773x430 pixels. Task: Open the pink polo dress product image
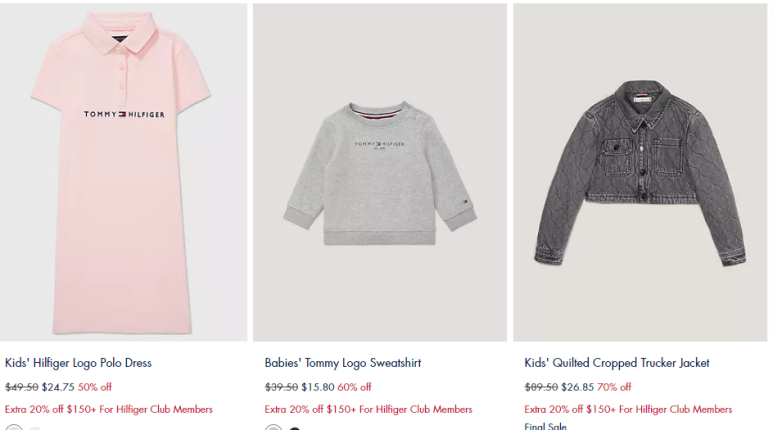[x=123, y=172]
